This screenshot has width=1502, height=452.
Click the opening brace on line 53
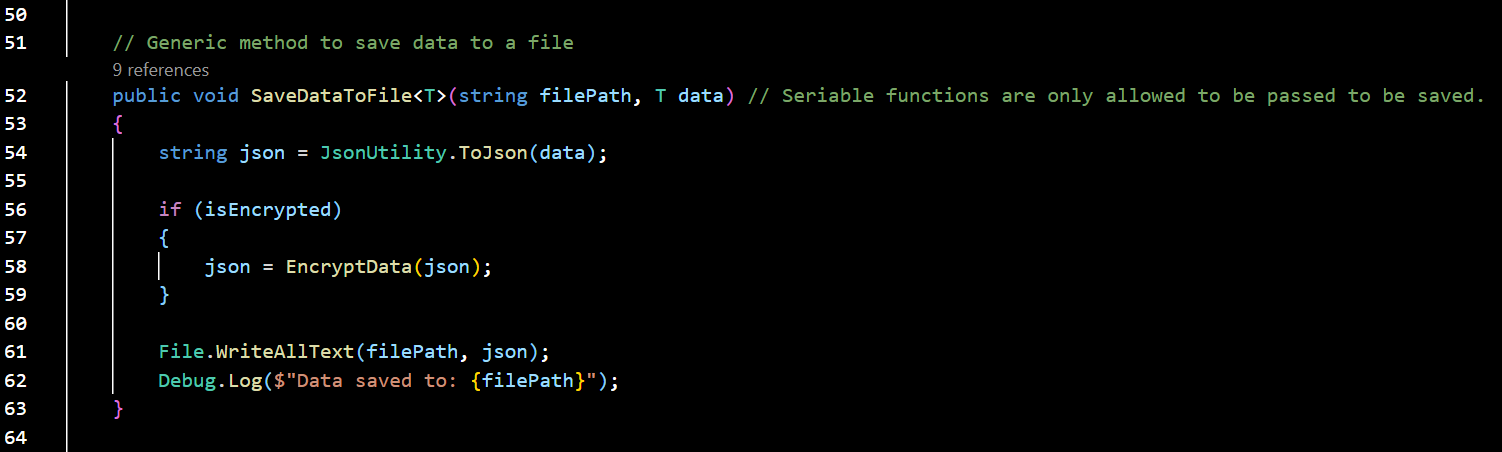click(118, 124)
